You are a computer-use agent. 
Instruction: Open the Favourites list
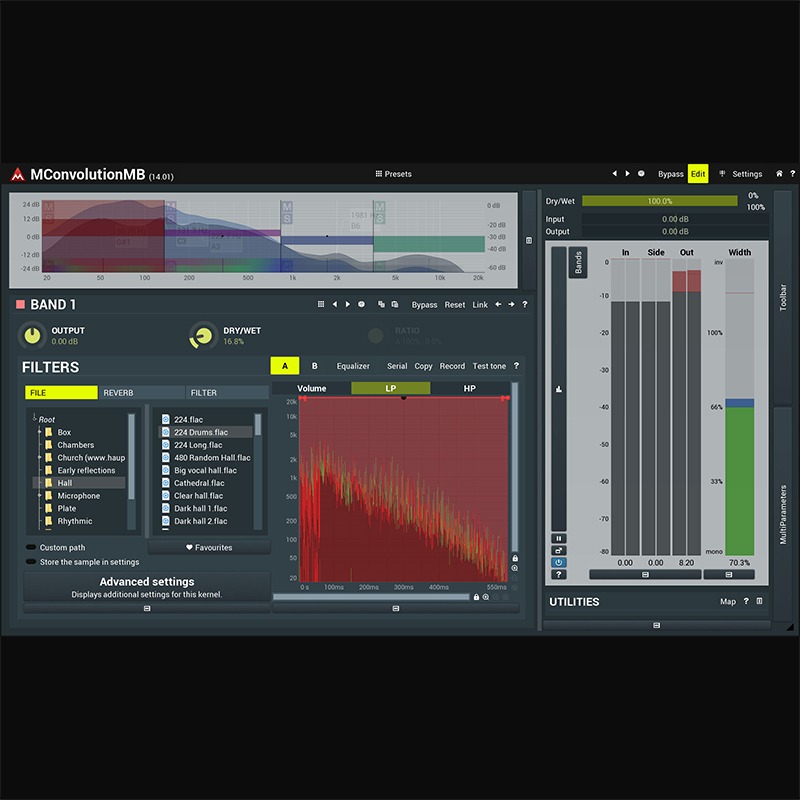click(209, 547)
